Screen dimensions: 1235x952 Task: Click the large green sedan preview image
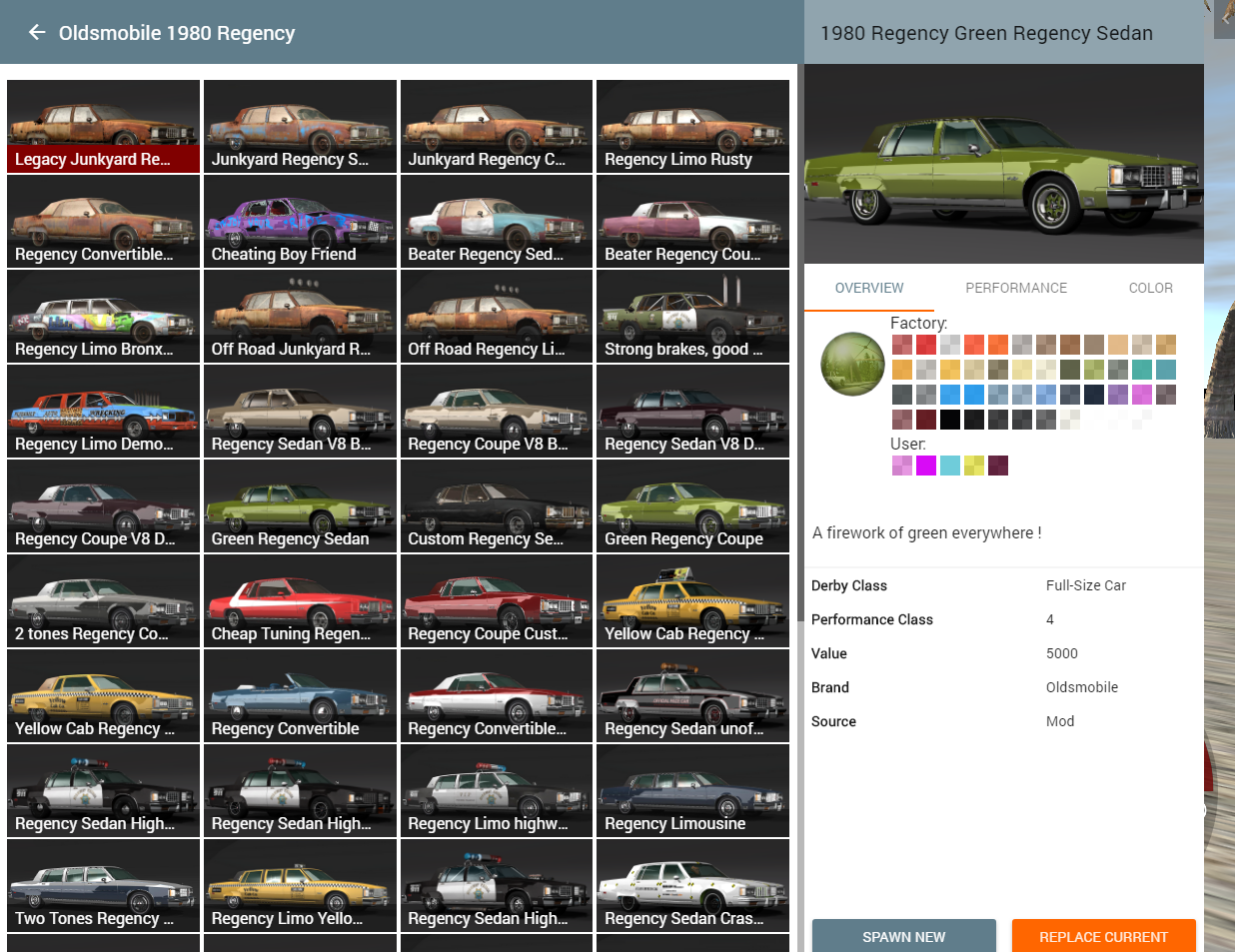(x=1003, y=164)
